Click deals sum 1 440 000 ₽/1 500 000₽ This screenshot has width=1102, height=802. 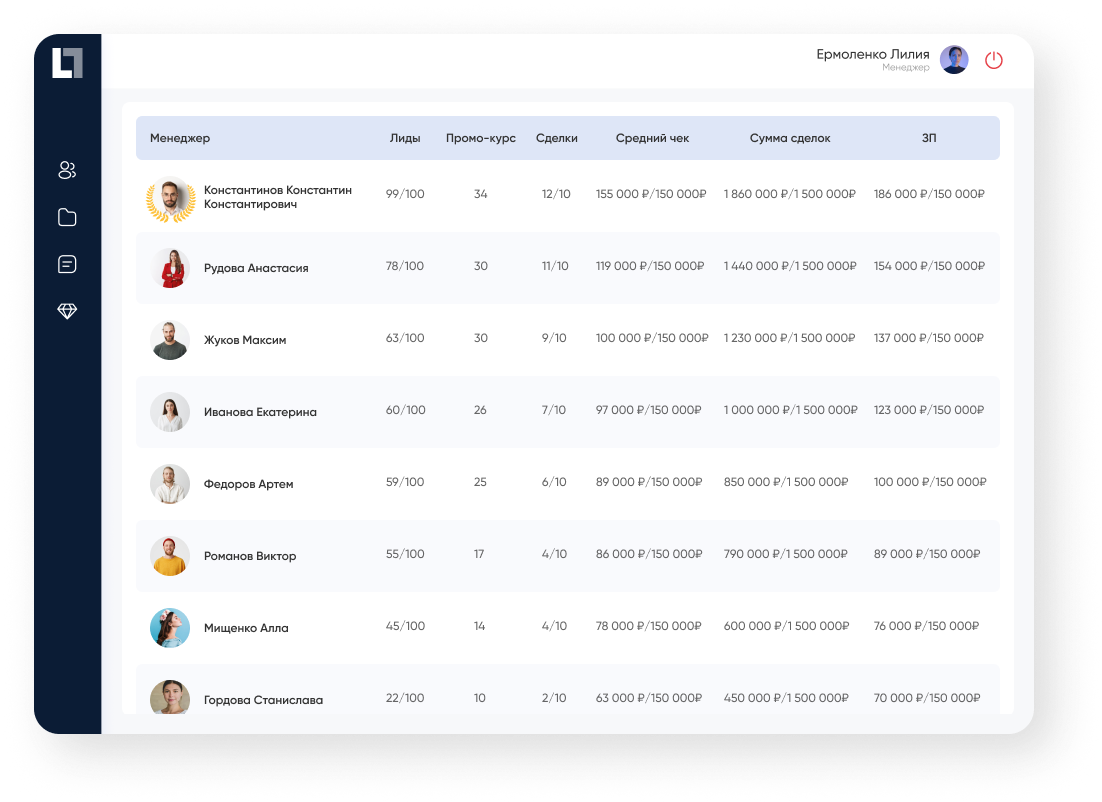pyautogui.click(x=790, y=266)
